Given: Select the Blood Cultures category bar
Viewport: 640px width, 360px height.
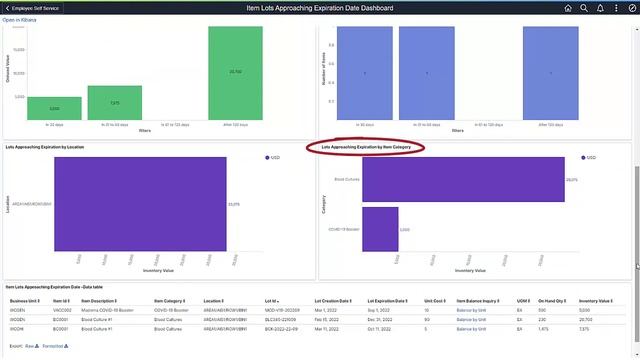Looking at the screenshot, I should tap(463, 180).
